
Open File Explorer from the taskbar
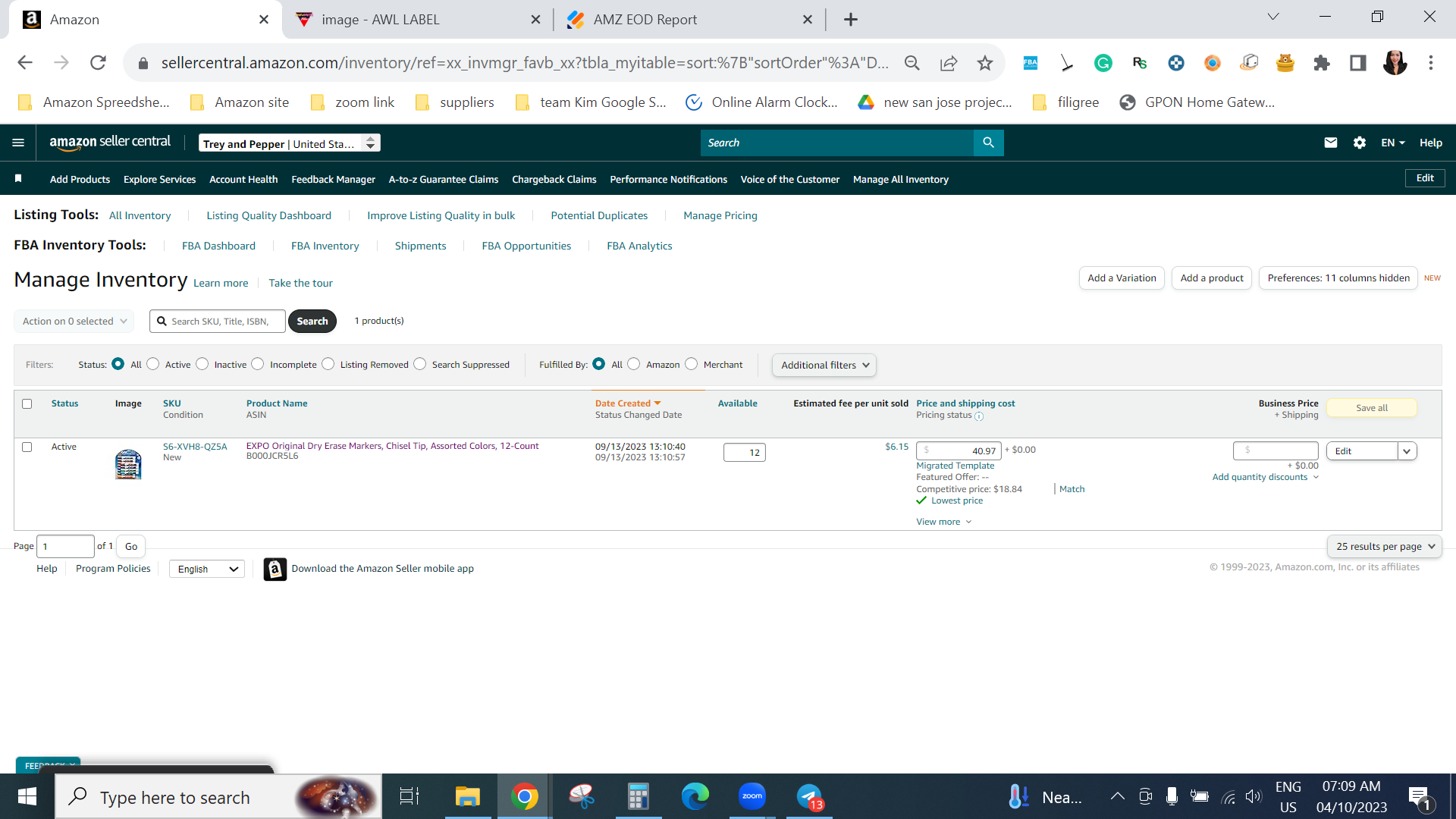point(468,796)
